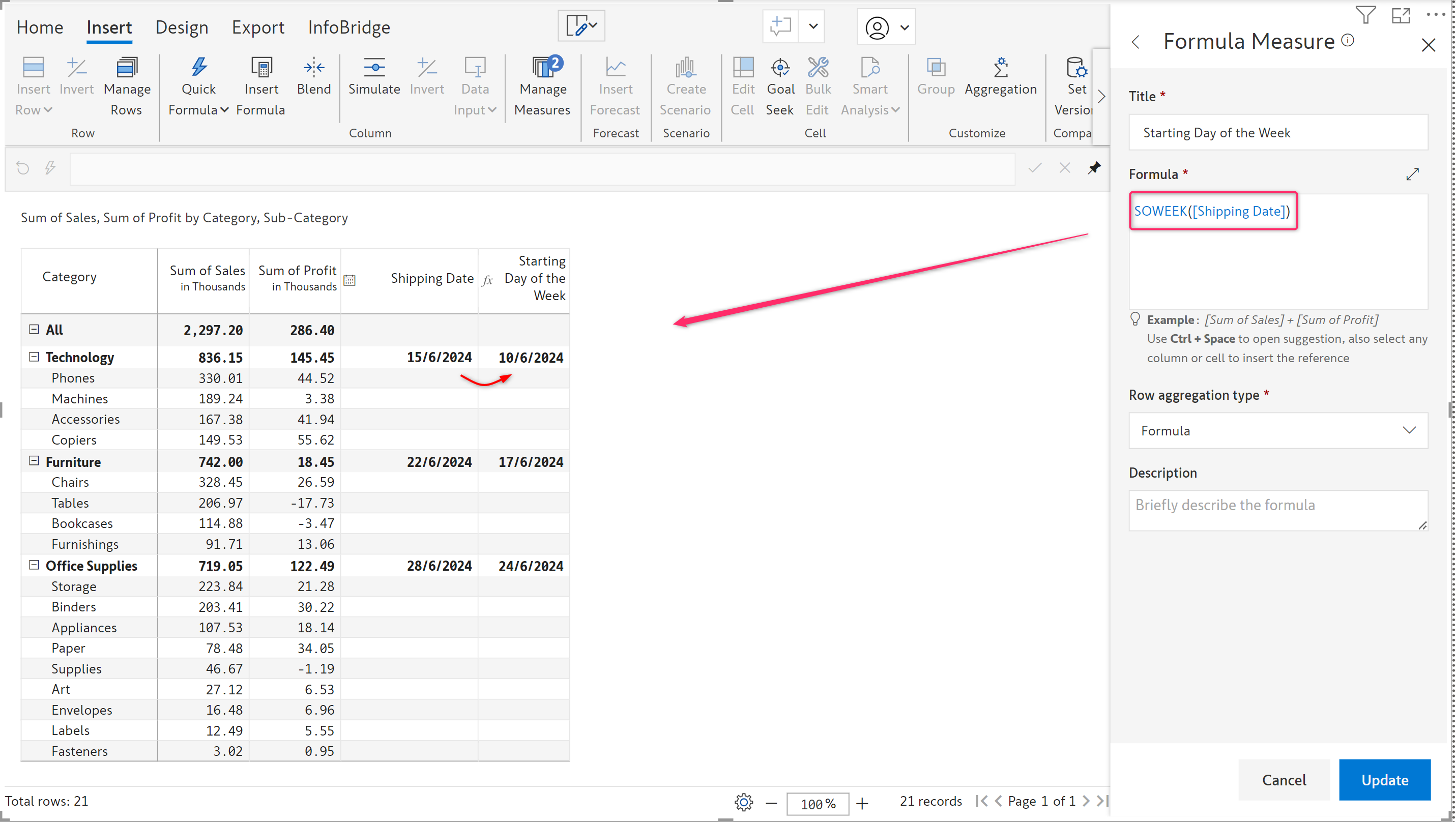Click the Quick Formula lightning icon
Screen dimensions: 1456x822
click(198, 68)
